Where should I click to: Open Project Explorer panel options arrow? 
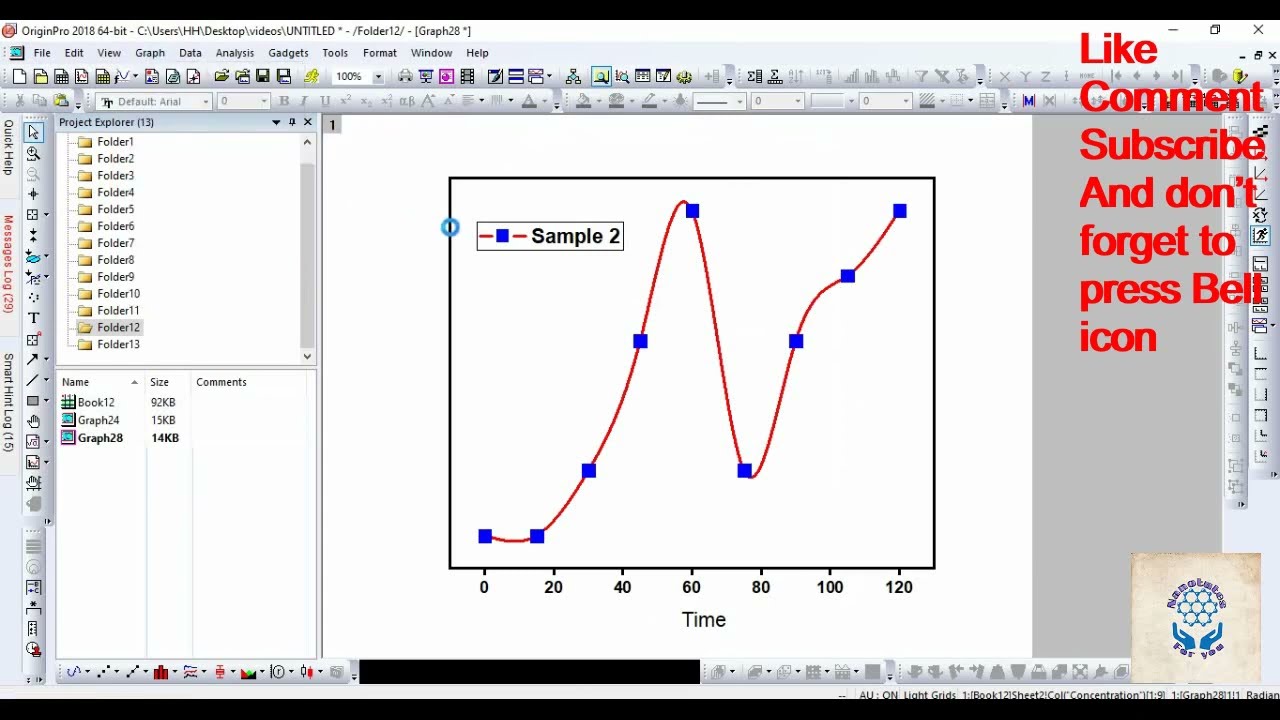point(276,122)
